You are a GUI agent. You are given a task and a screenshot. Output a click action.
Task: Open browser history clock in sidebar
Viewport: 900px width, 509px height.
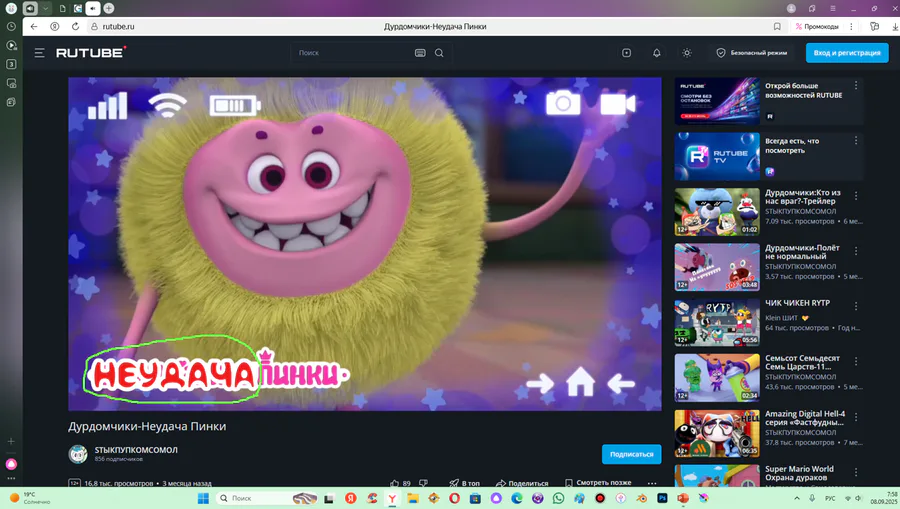click(x=11, y=26)
